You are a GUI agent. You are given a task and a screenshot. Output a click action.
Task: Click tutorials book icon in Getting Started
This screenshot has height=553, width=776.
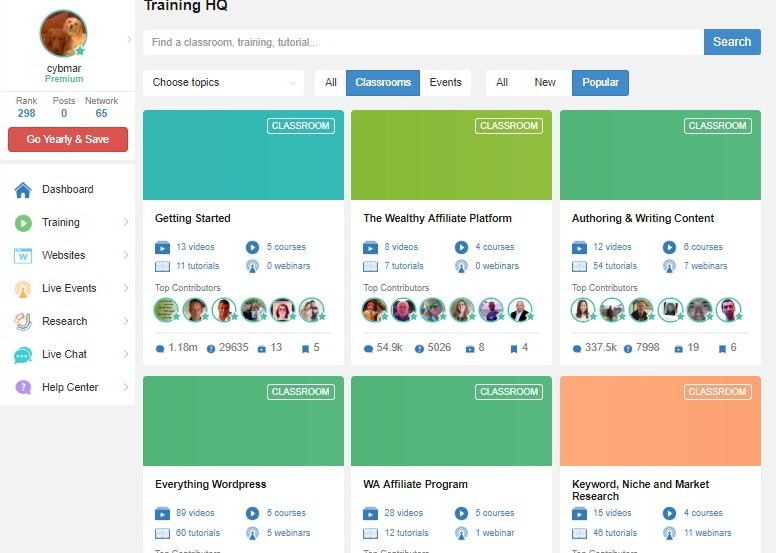(x=162, y=266)
